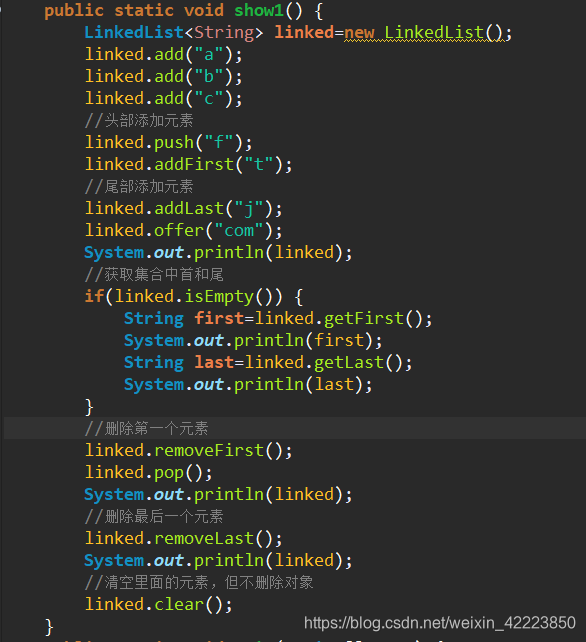Screen dimensions: 586x642
Task: Click the line linked.addLast("j");
Action: pyautogui.click(x=183, y=209)
